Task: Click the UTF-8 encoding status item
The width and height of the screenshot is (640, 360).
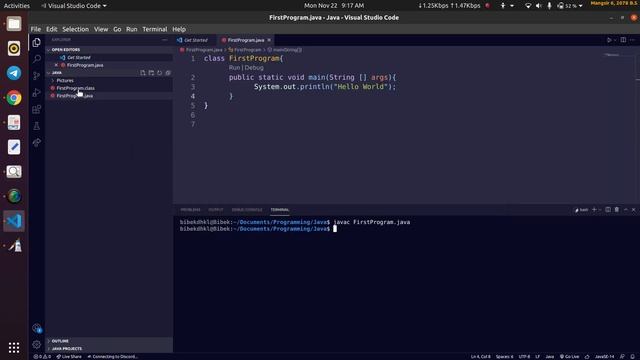Action: pos(524,357)
